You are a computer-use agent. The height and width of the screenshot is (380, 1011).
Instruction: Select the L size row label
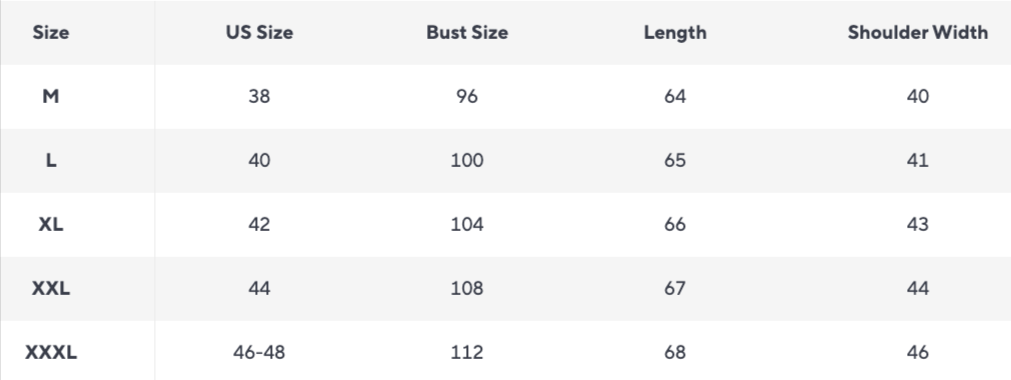tap(51, 160)
